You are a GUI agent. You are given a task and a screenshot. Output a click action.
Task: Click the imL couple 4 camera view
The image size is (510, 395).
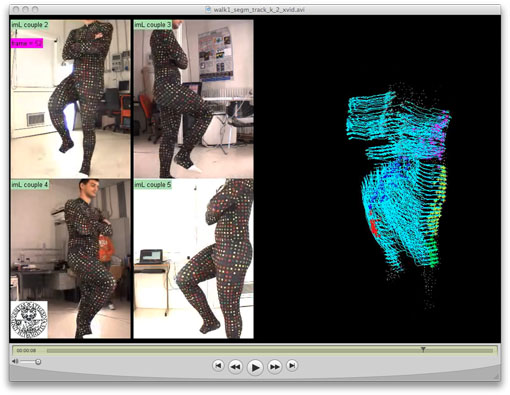pos(71,259)
